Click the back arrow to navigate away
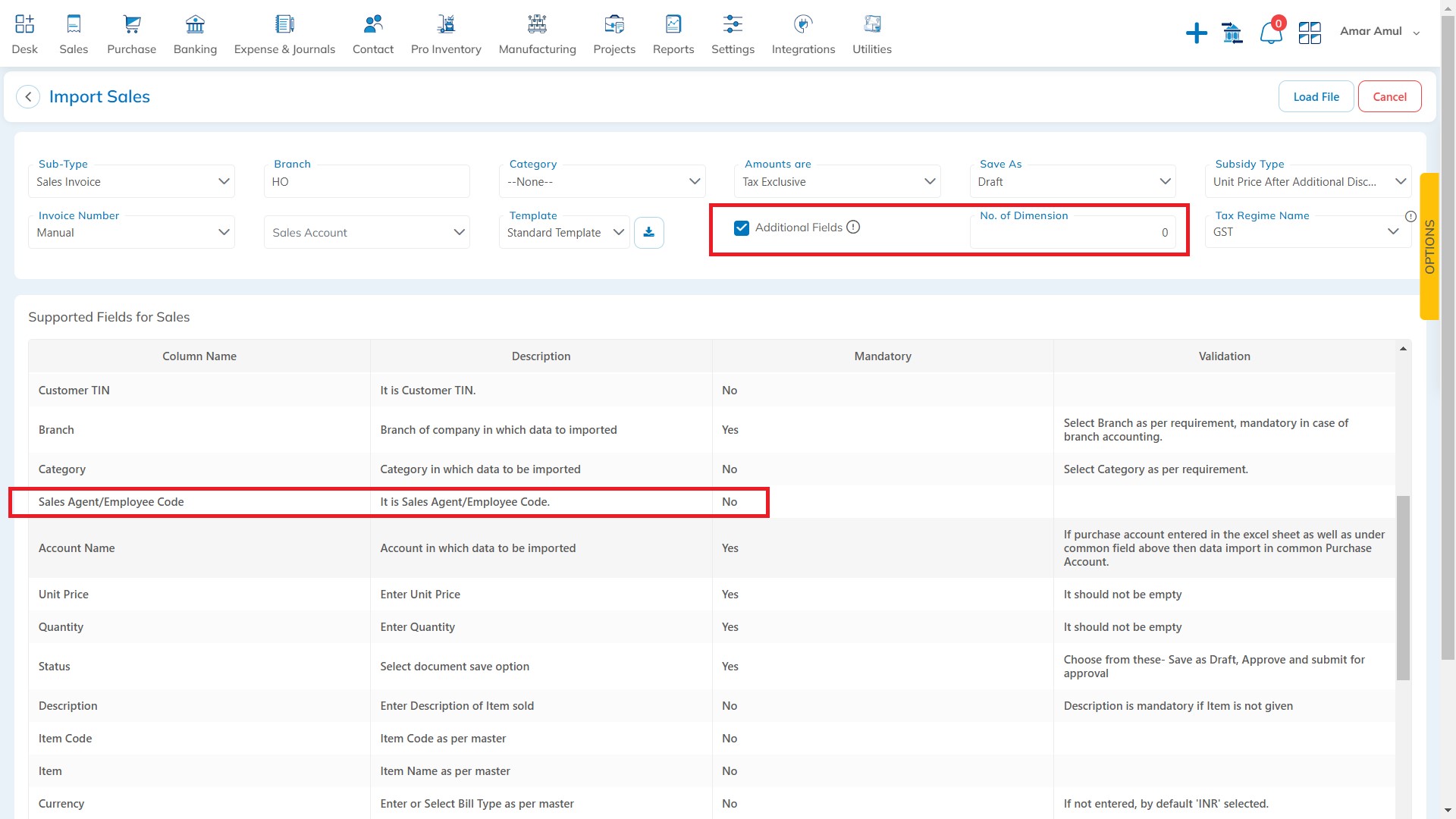The width and height of the screenshot is (1456, 819). coord(28,96)
